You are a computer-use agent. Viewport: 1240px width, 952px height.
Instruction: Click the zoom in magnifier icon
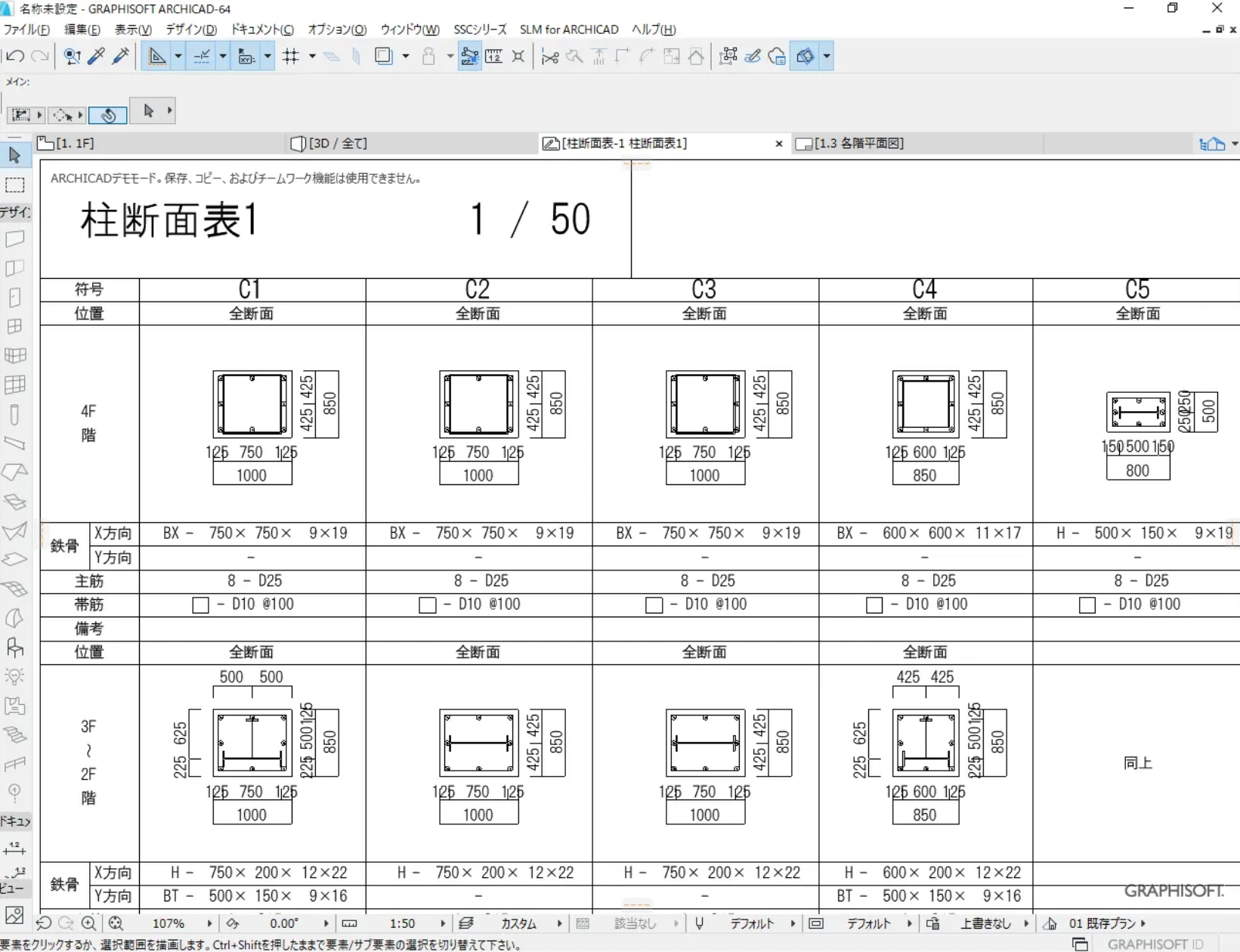(89, 923)
